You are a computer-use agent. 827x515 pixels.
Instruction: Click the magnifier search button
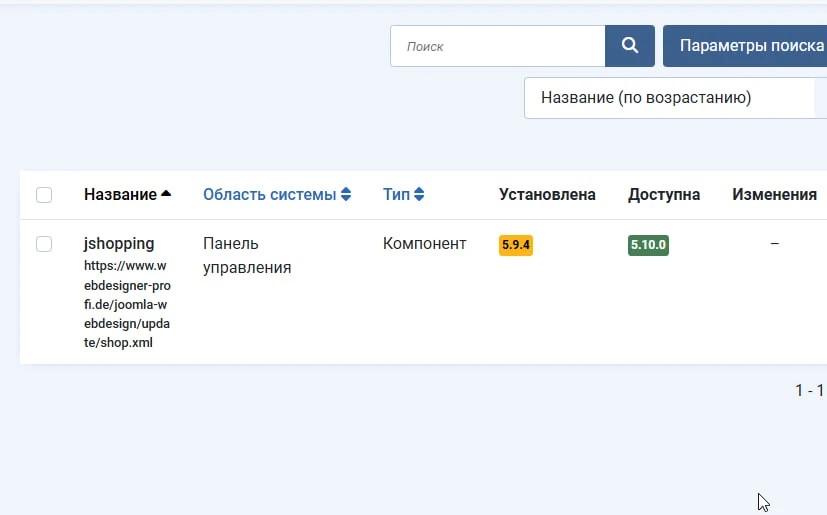630,46
